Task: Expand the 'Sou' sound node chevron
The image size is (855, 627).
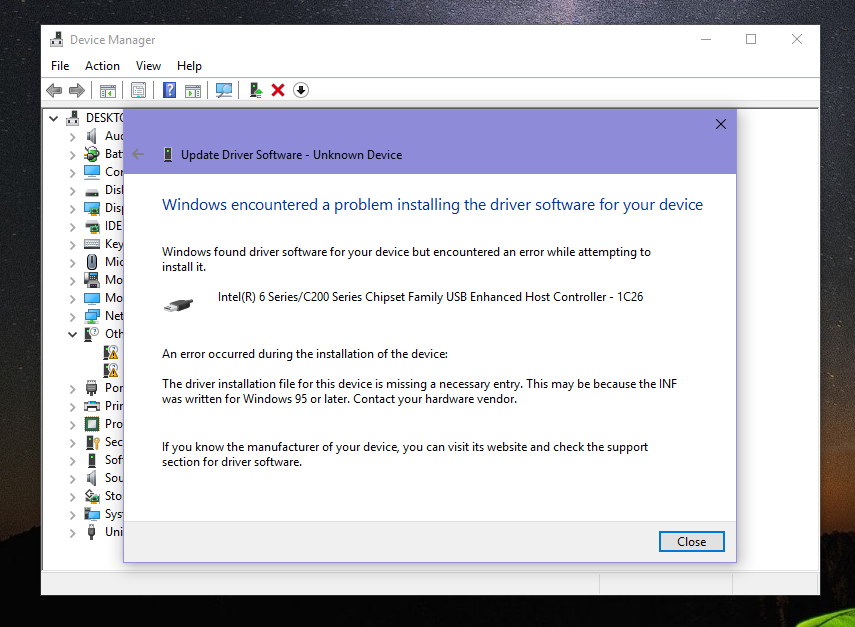Action: [x=73, y=479]
